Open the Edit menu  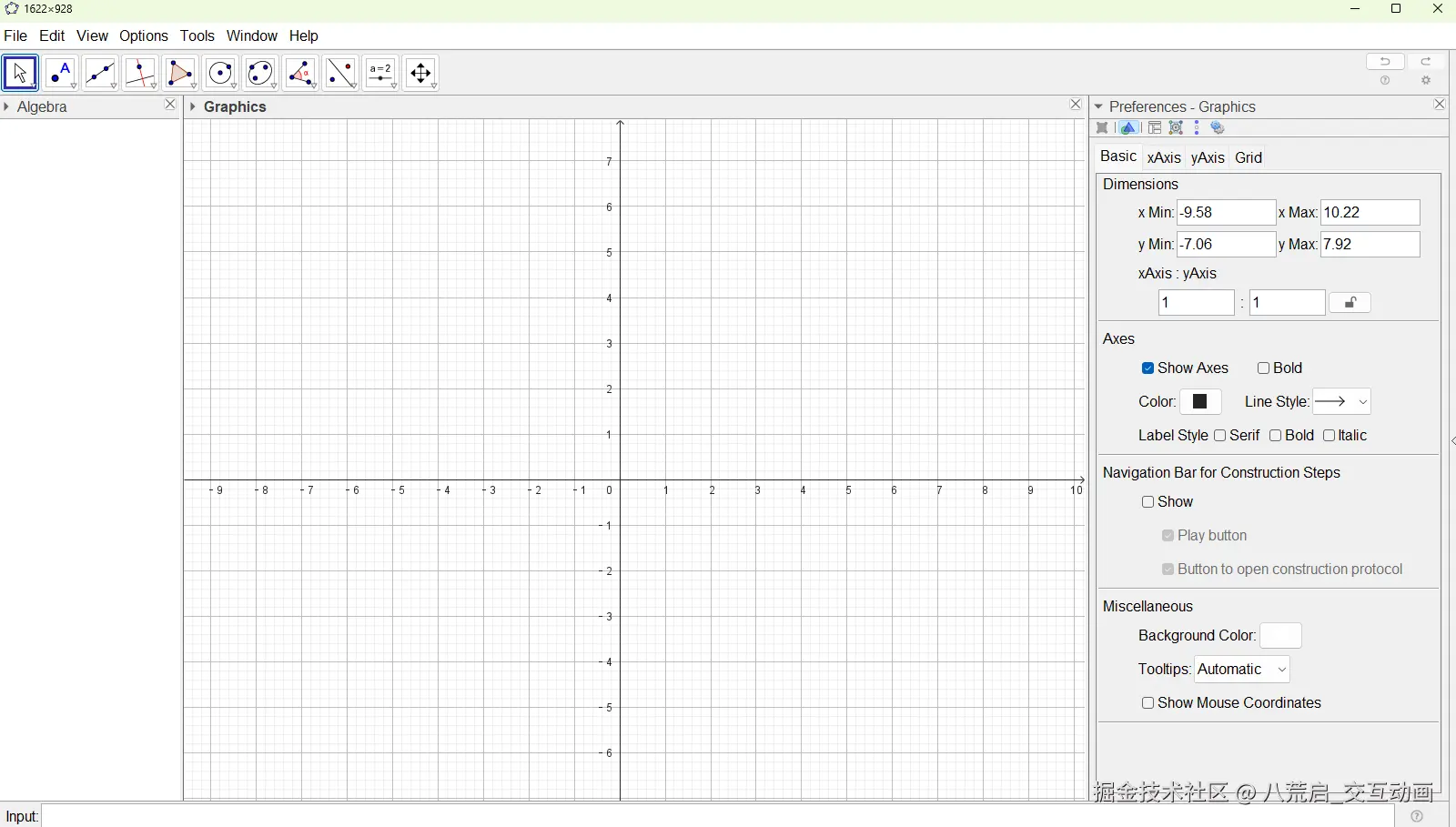coord(52,35)
